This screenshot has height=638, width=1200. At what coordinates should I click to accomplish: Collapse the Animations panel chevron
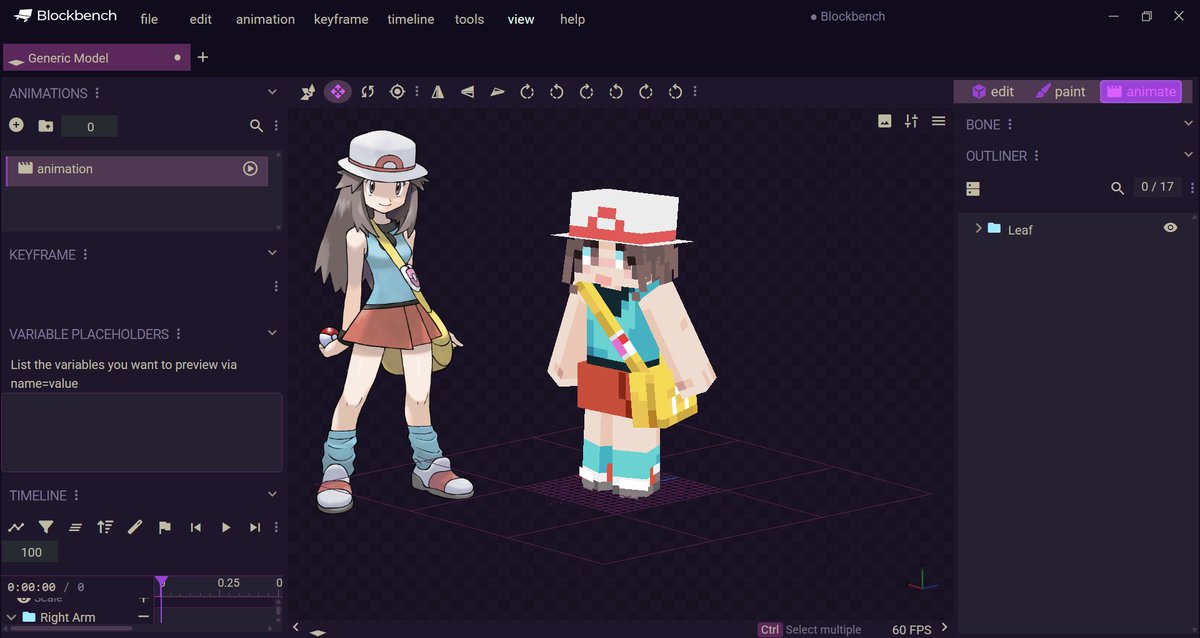(272, 92)
